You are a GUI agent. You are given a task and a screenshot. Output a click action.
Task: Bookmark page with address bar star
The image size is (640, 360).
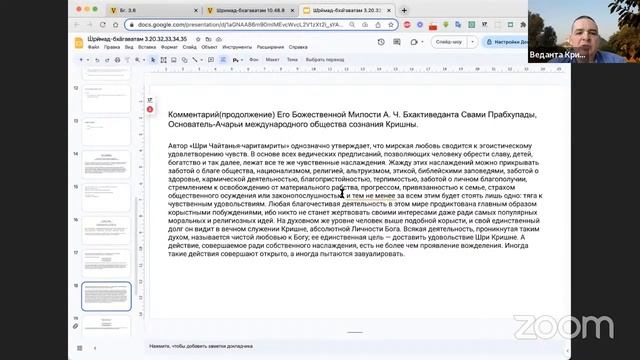point(391,24)
